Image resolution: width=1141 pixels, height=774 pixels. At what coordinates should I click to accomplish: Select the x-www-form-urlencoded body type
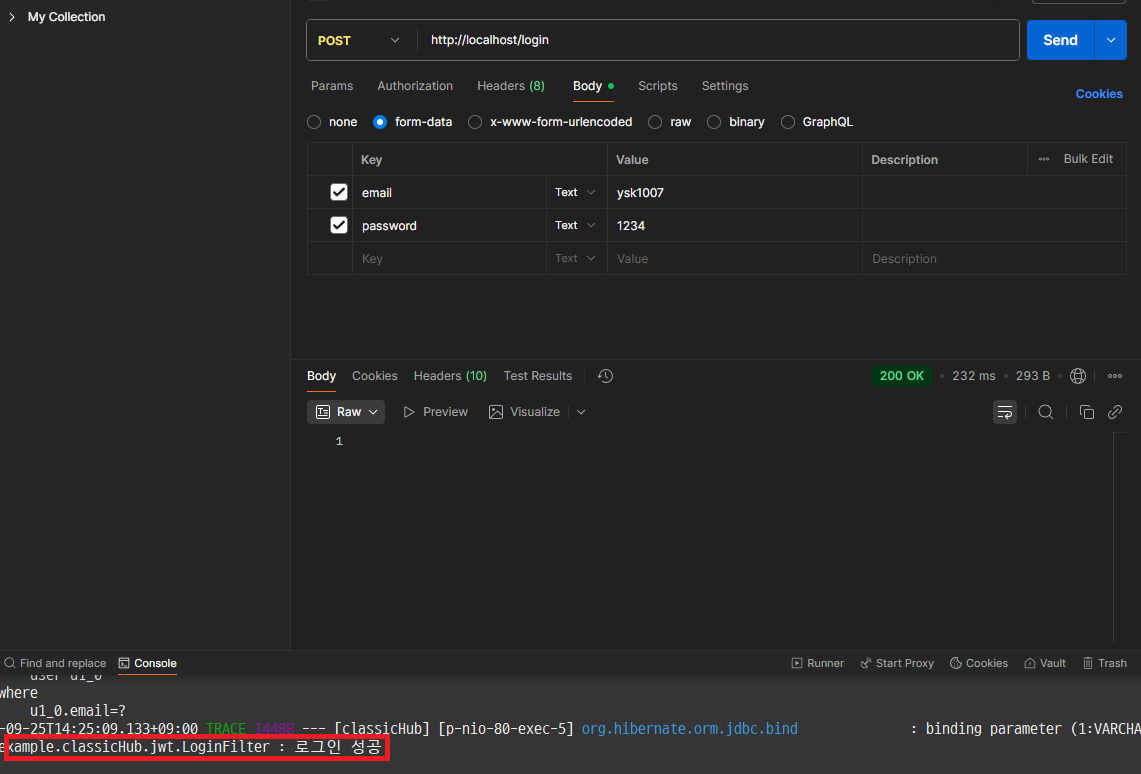[475, 122]
